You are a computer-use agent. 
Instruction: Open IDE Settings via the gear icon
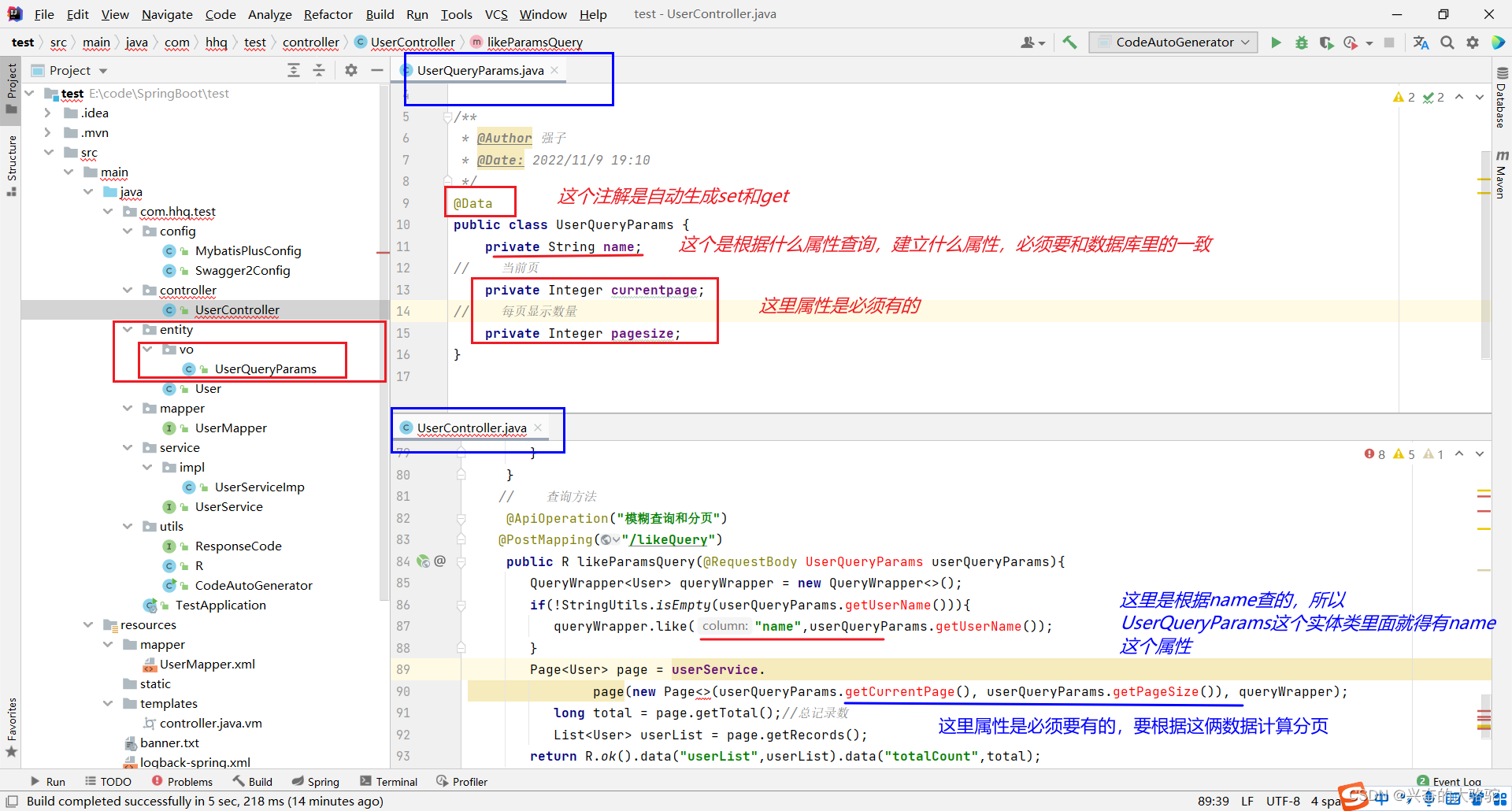coord(1472,42)
